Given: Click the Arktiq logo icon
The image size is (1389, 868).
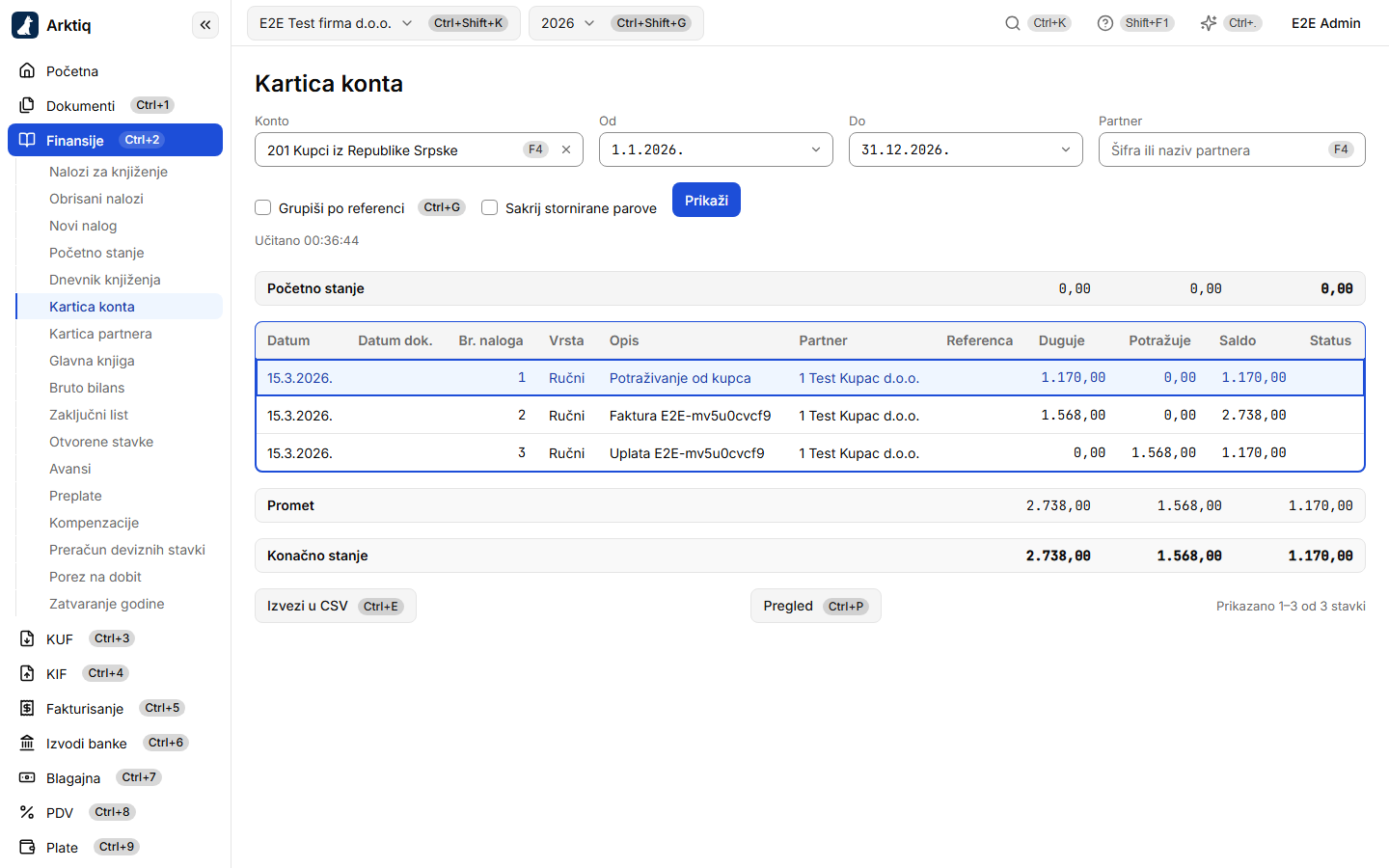Looking at the screenshot, I should [x=25, y=25].
